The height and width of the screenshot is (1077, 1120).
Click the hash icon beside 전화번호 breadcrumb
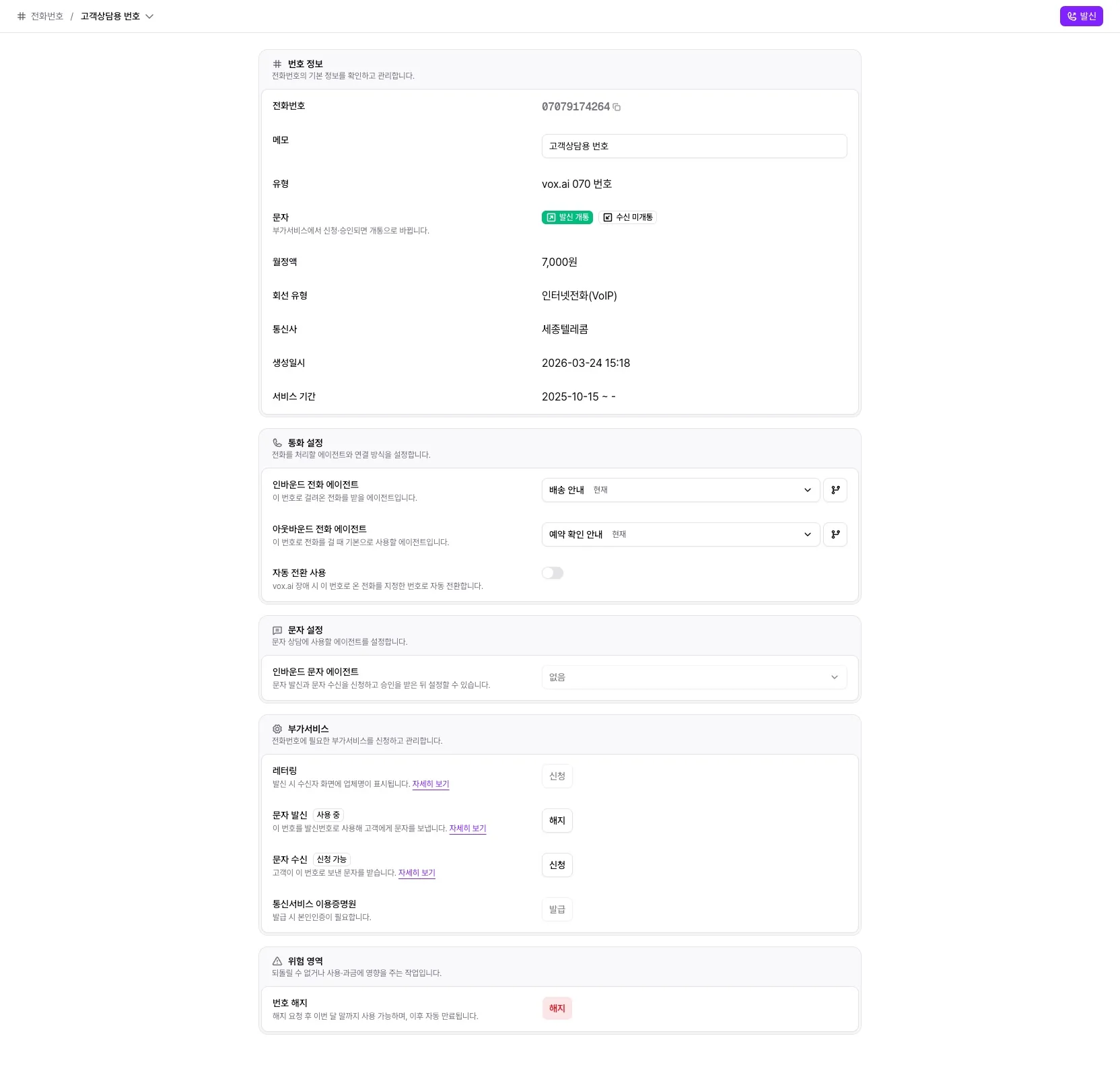point(22,16)
